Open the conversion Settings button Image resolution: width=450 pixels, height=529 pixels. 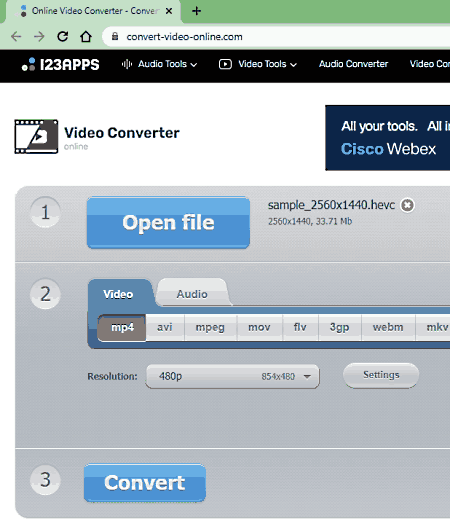[381, 375]
